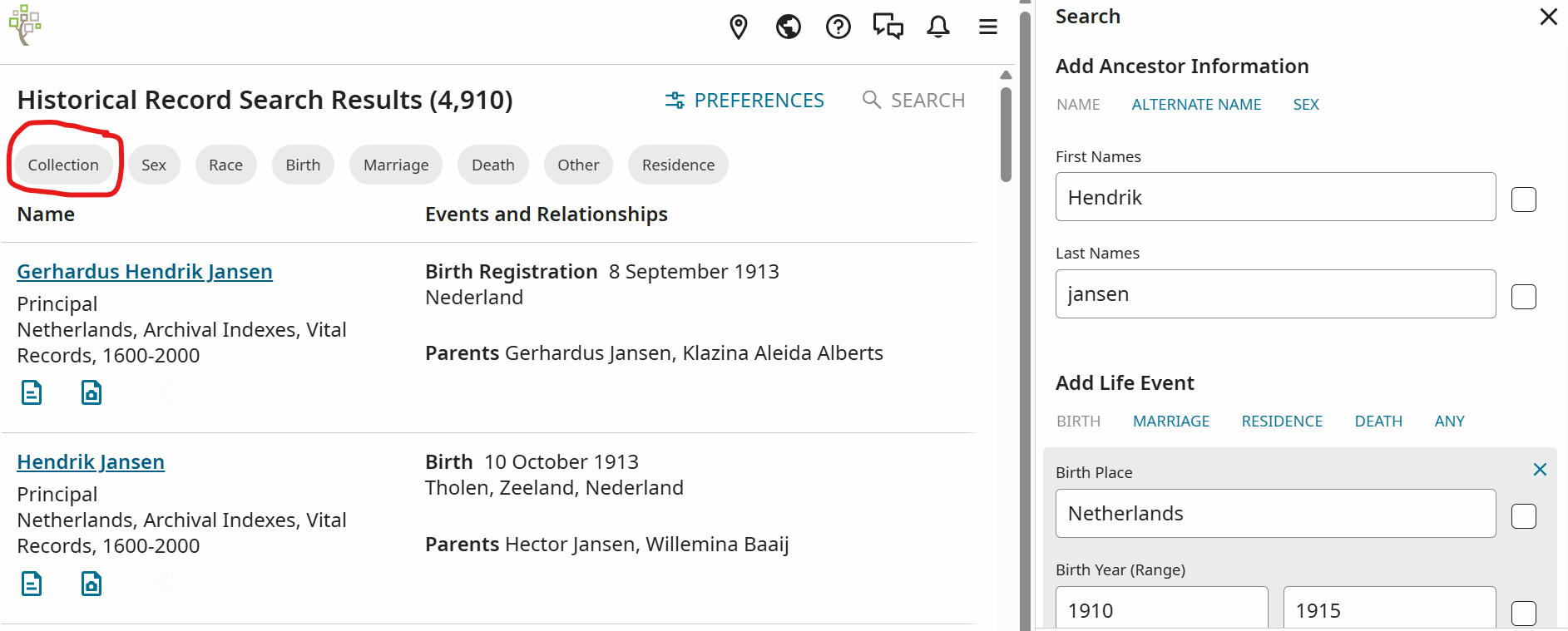The width and height of the screenshot is (1568, 631).
Task: Open the Gerhardus Hendrik Jansen record link
Action: [145, 272]
